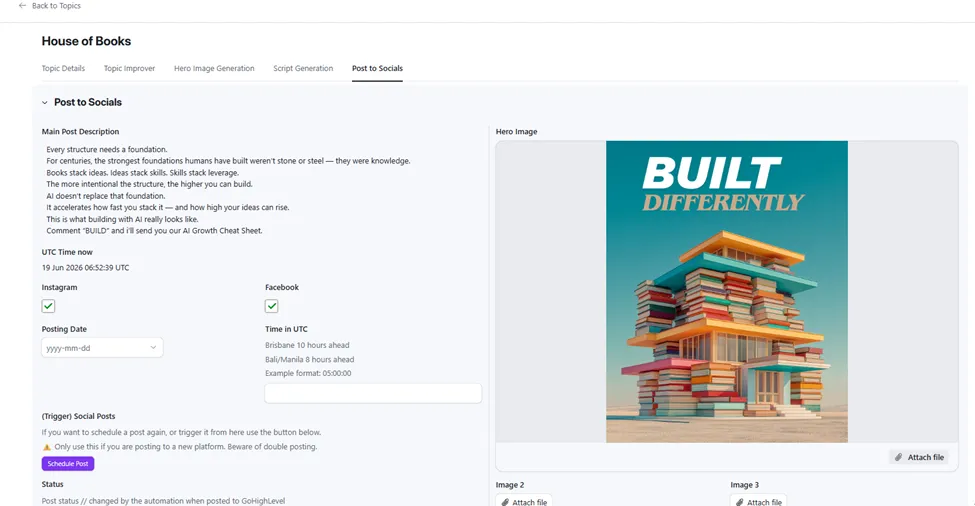Go back via the 'Back to Topics' link
The width and height of the screenshot is (975, 506).
tap(56, 6)
